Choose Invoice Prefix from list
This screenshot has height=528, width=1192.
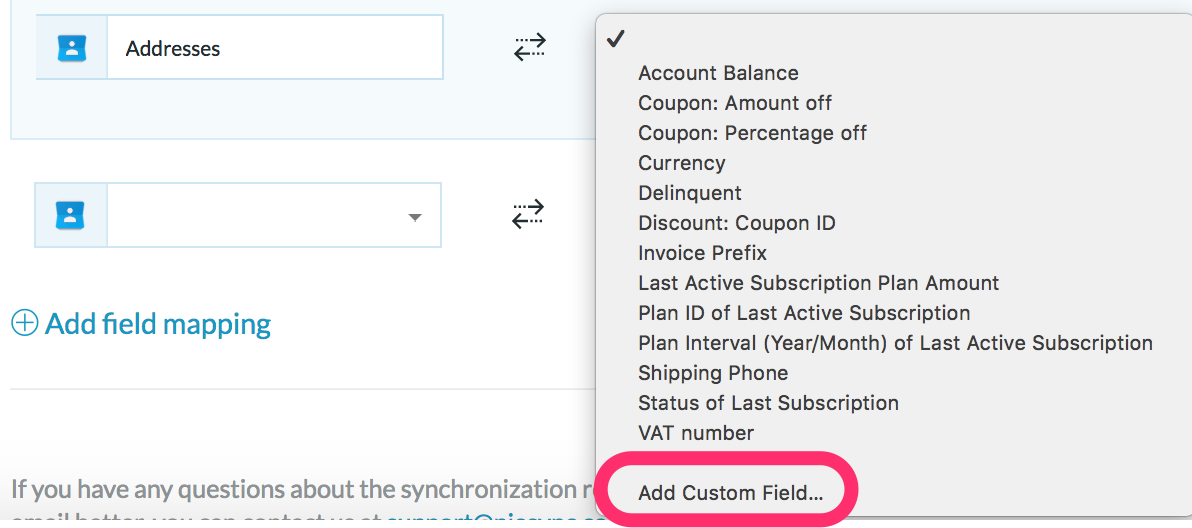click(702, 253)
